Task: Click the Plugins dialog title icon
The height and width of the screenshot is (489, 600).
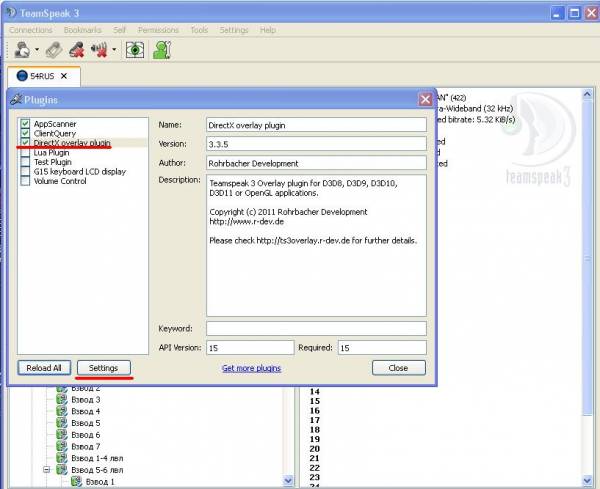Action: click(x=16, y=99)
